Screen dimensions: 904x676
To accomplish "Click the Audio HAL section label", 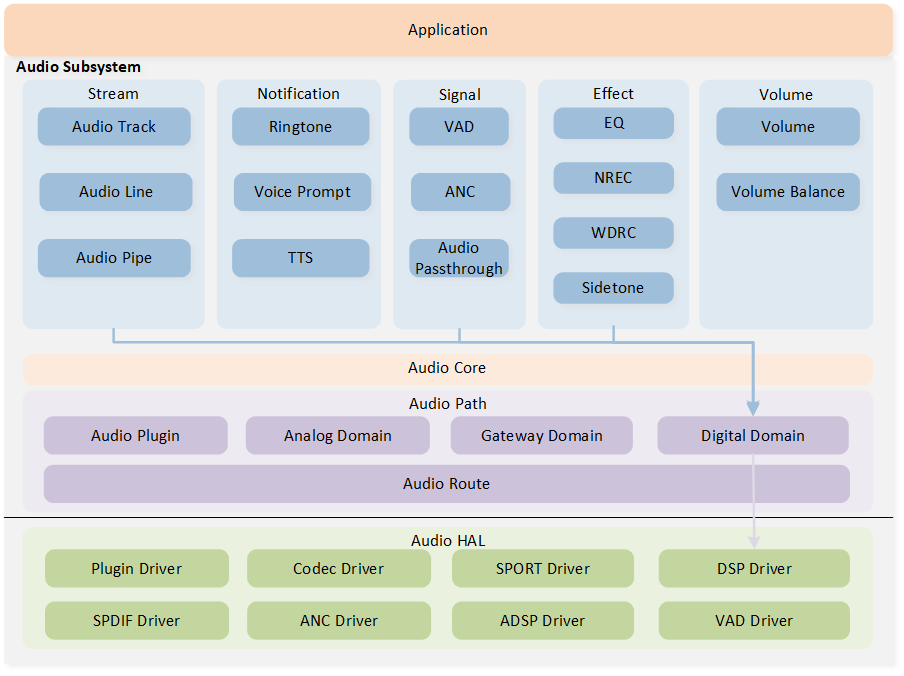I will point(448,541).
